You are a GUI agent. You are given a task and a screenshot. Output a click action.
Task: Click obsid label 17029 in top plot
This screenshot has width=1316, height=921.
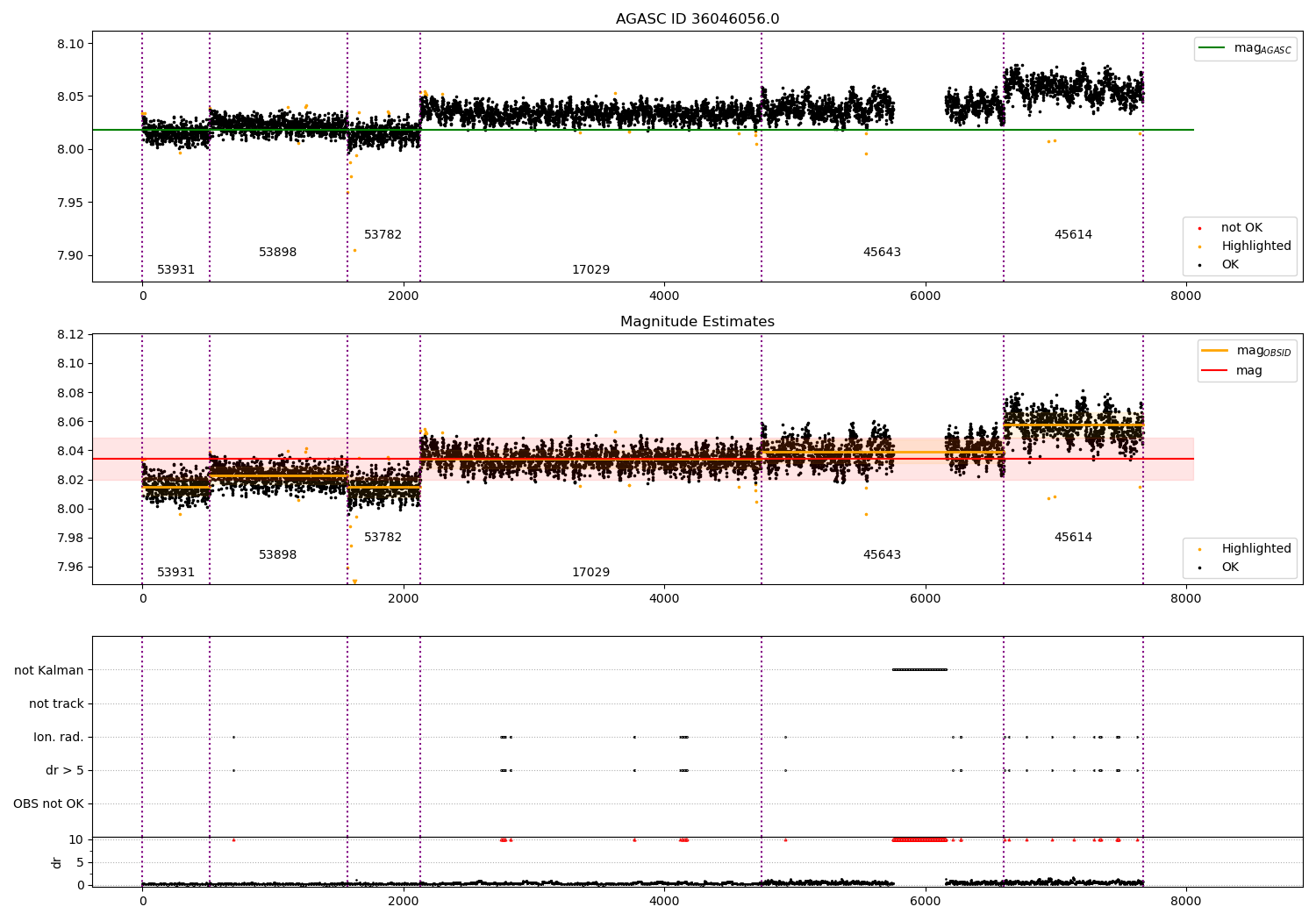pos(591,270)
